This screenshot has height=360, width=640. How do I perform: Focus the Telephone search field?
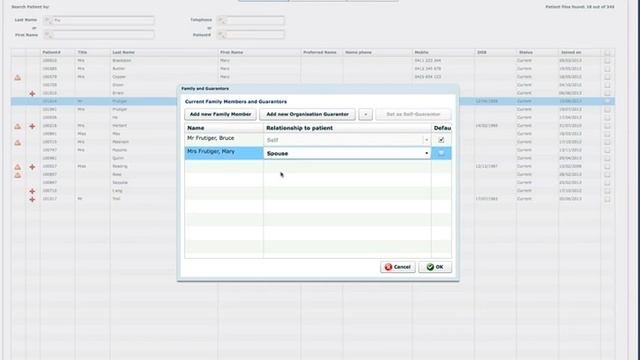(x=251, y=20)
